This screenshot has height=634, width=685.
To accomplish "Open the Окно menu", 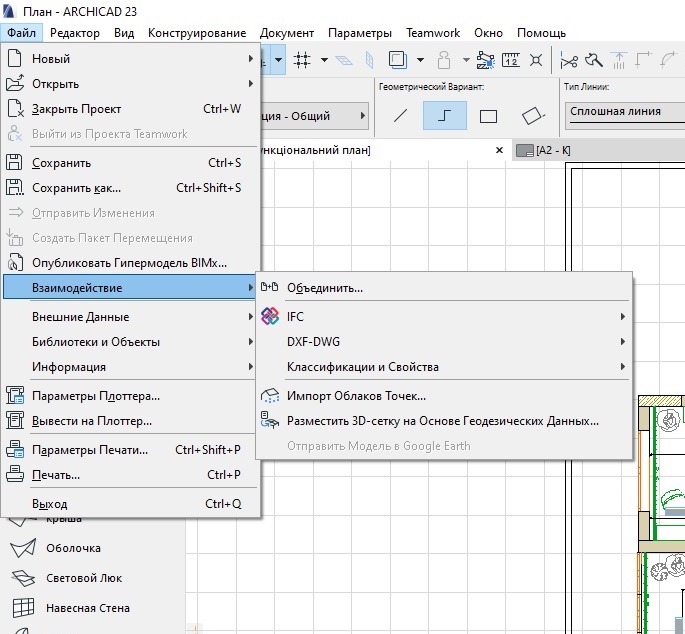I will (x=488, y=33).
